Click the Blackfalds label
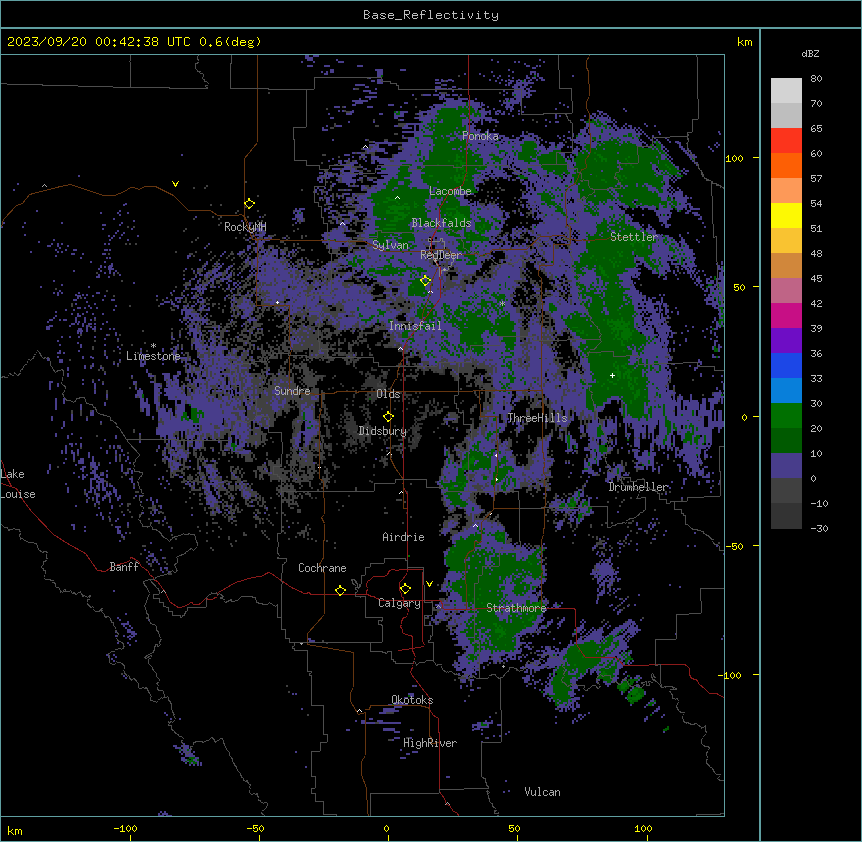The height and width of the screenshot is (842, 862). pyautogui.click(x=441, y=223)
